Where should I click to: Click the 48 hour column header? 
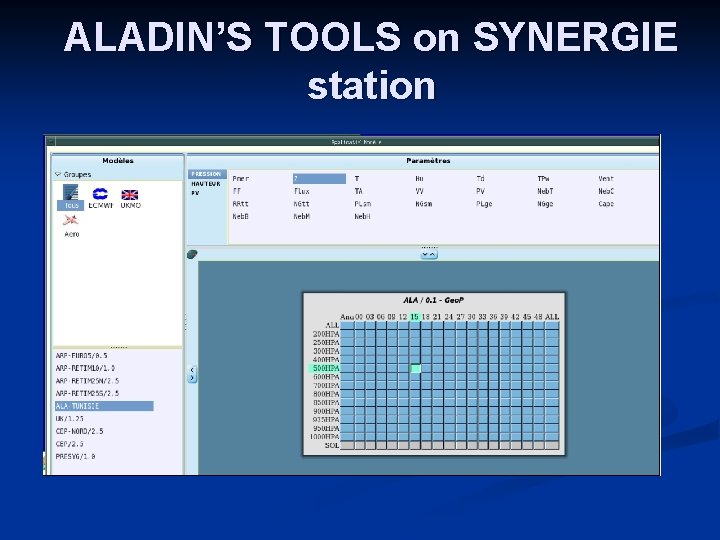coord(538,317)
